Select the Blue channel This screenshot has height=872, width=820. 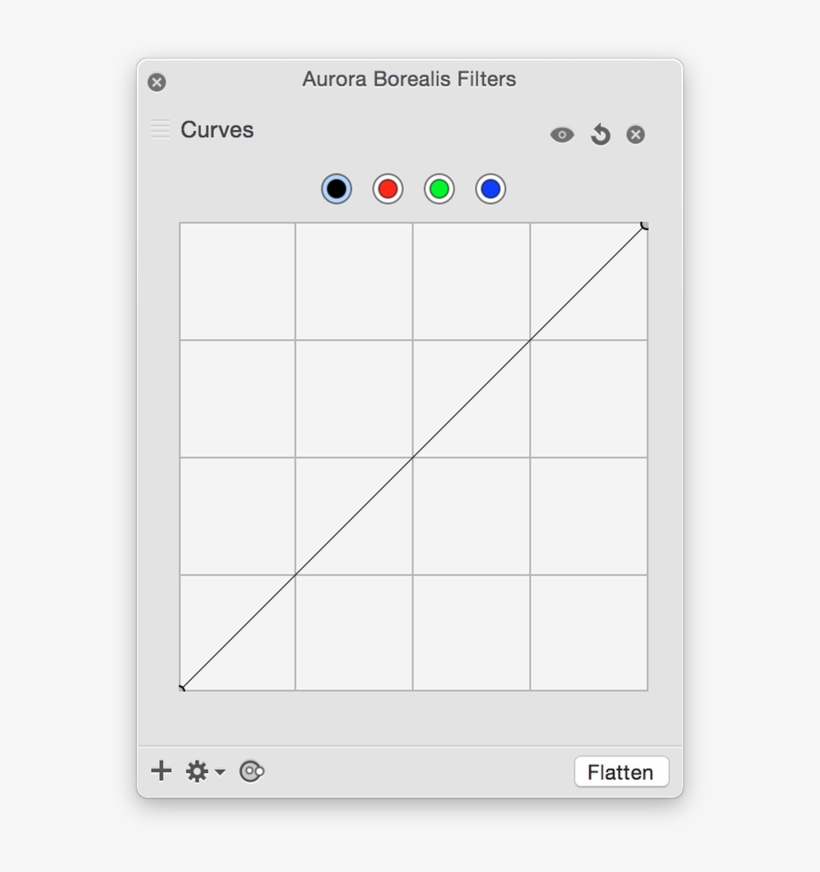[x=490, y=188]
